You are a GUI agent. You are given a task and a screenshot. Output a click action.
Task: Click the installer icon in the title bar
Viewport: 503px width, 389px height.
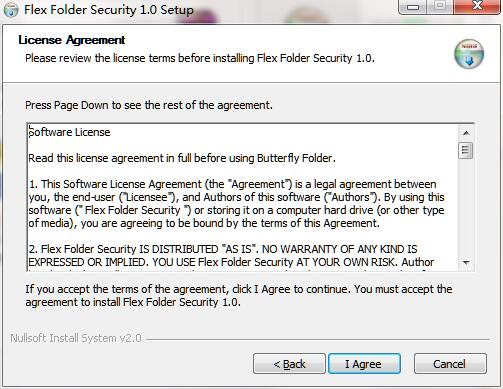(x=11, y=10)
